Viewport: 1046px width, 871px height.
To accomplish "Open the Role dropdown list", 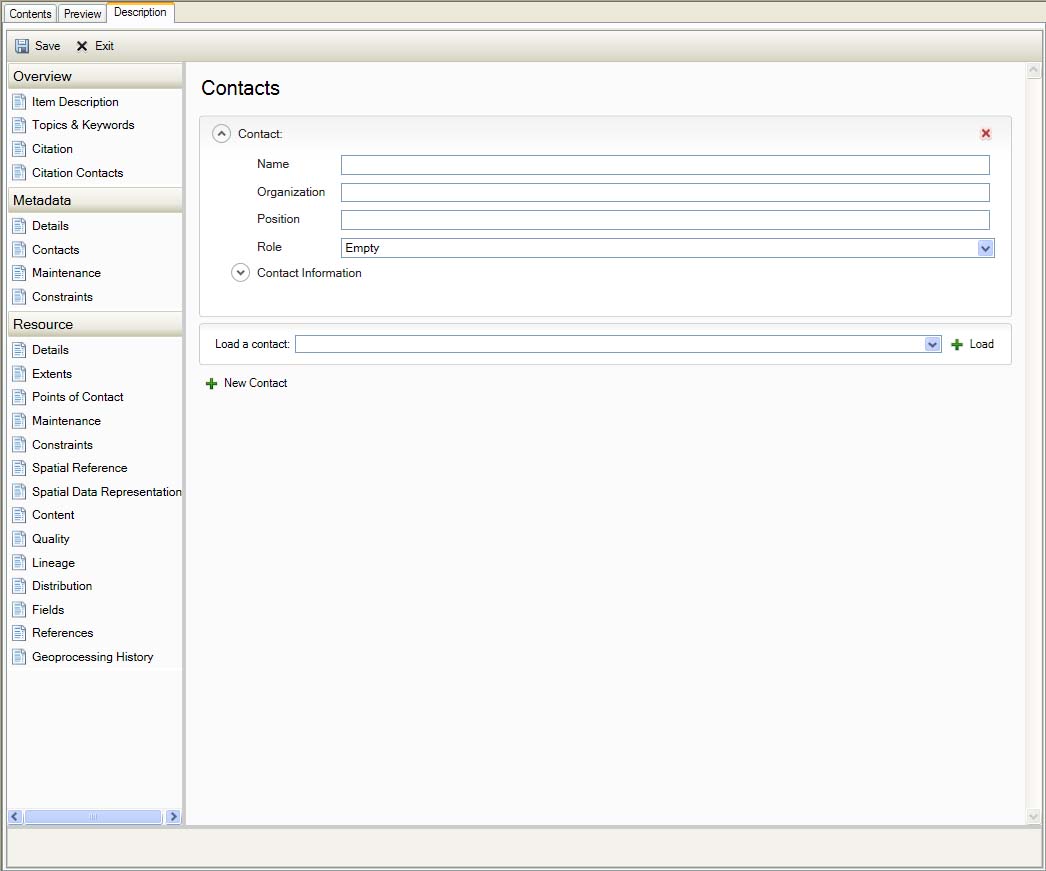I will pos(985,248).
